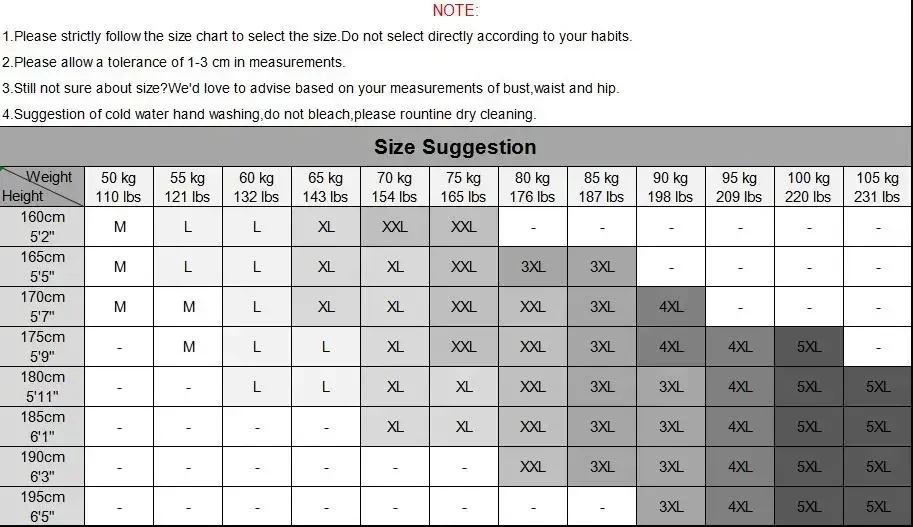Click the 105 kg 231 lbs column header
The width and height of the screenshot is (913, 527).
pos(877,187)
